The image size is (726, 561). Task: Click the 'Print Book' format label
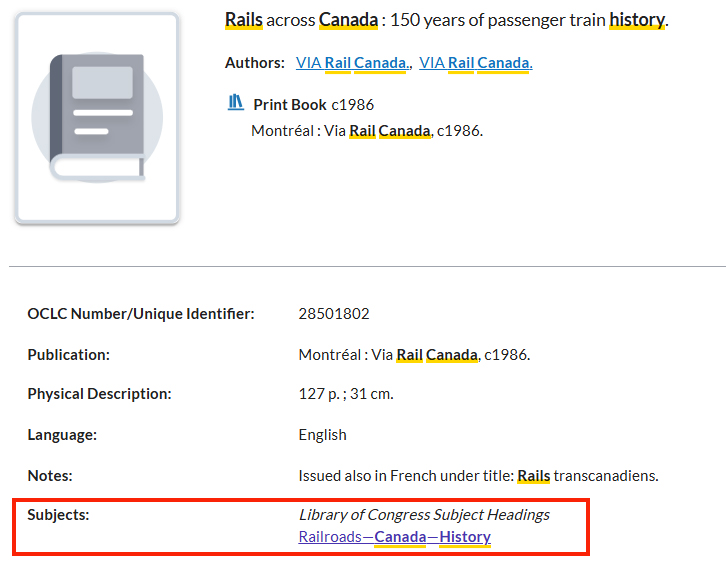point(290,104)
